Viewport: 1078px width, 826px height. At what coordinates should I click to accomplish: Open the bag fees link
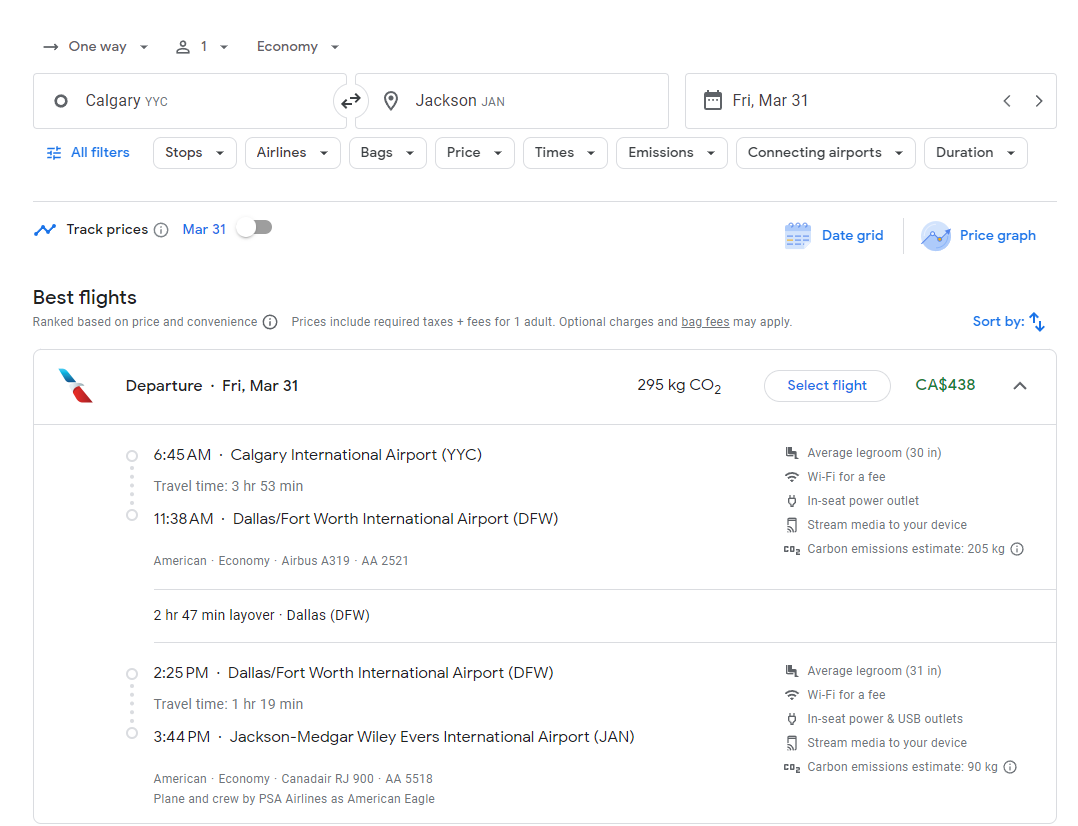tap(705, 322)
